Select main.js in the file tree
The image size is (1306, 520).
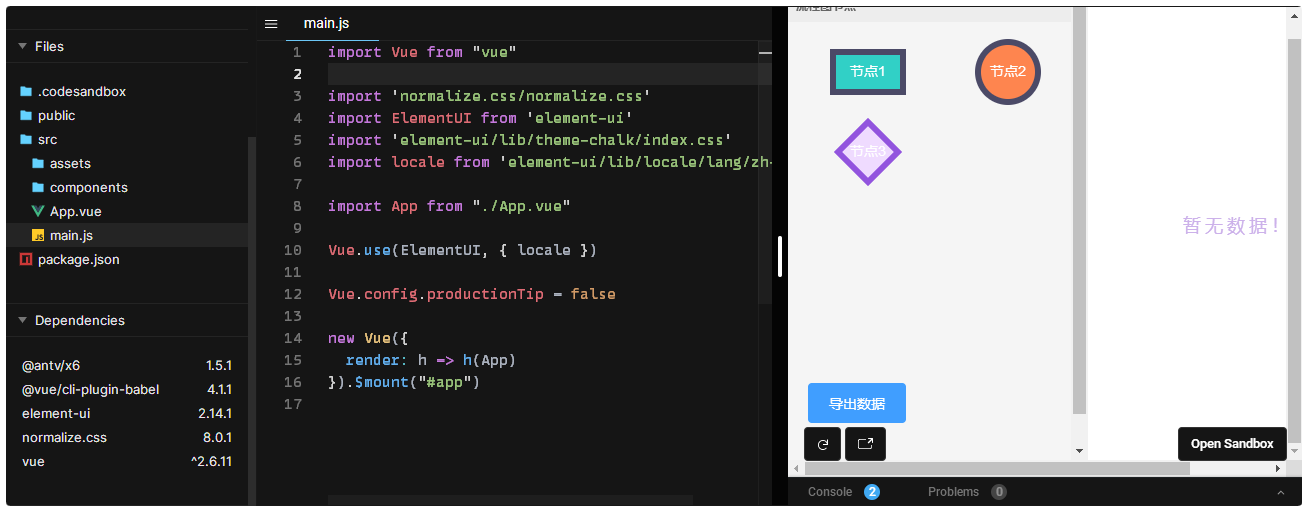[x=127, y=235]
